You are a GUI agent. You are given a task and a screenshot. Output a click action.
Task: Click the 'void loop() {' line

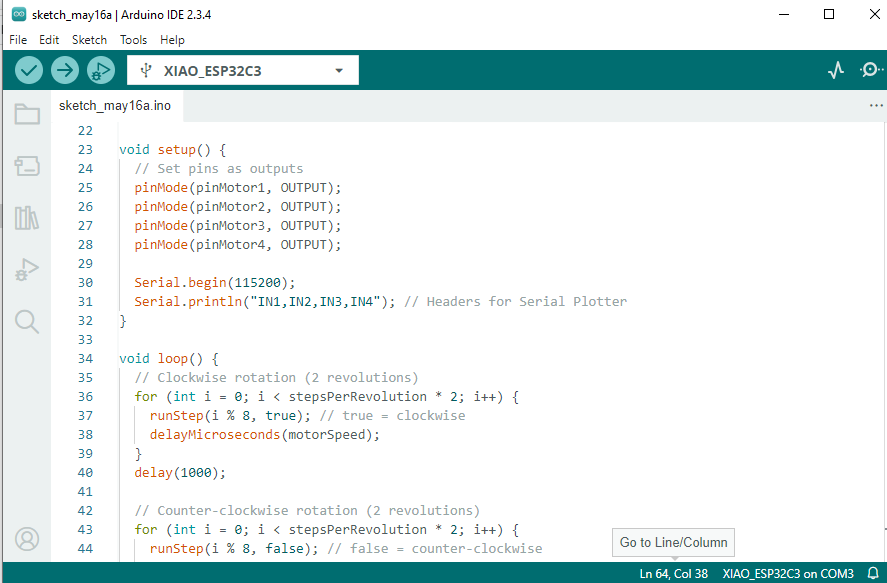tap(169, 359)
